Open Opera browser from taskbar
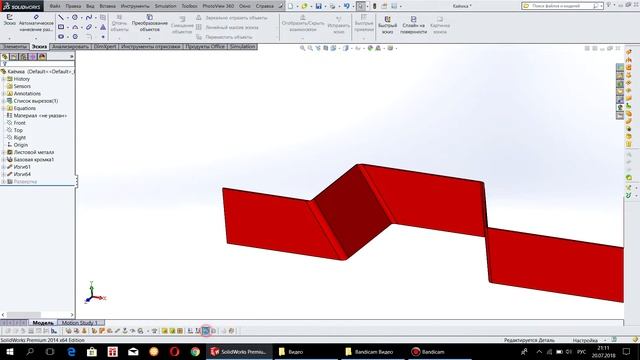Image resolution: width=640 pixels, height=360 pixels. click(174, 351)
